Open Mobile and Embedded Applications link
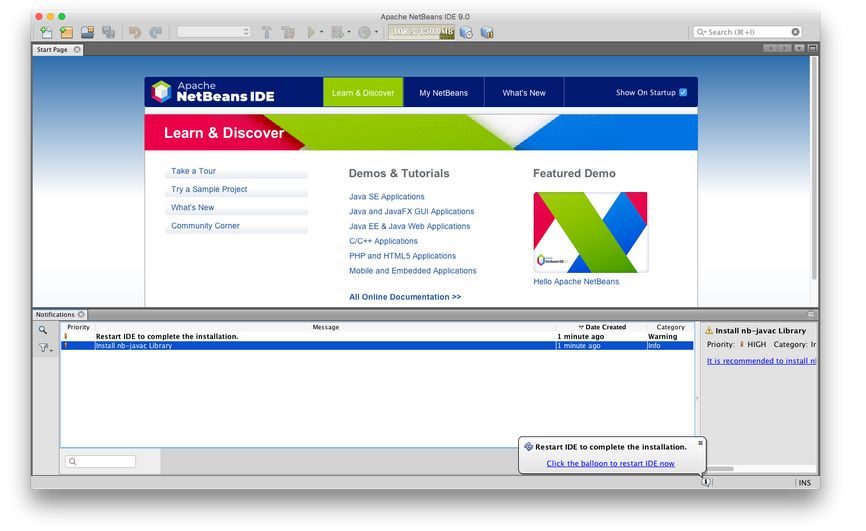The width and height of the screenshot is (866, 531). 413,271
